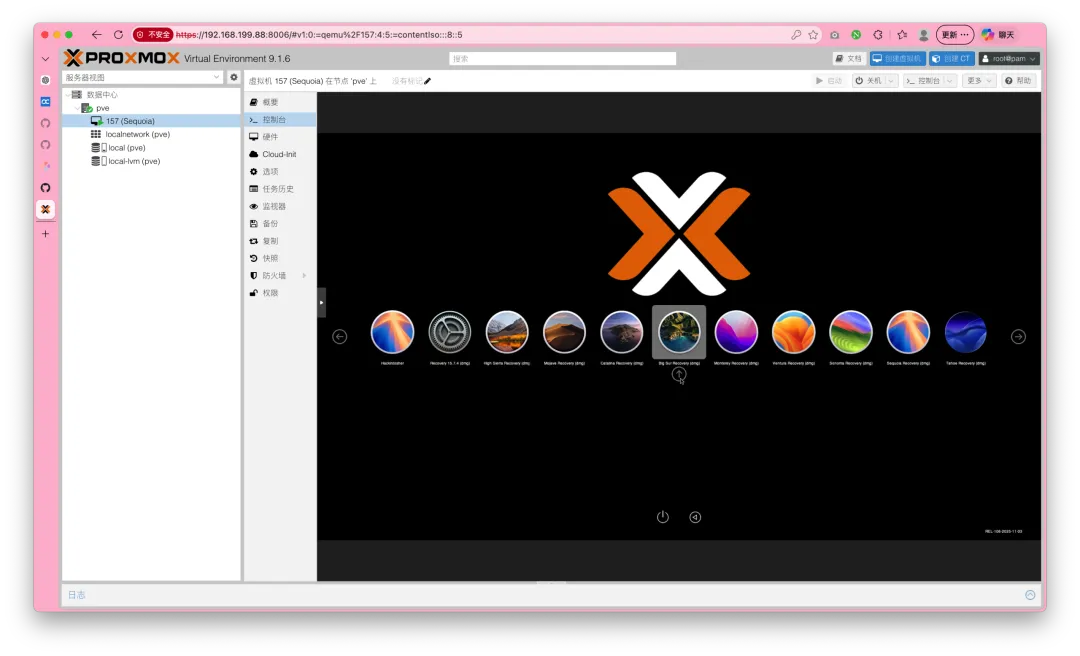Open the 任务历史 task history tab

click(280, 189)
